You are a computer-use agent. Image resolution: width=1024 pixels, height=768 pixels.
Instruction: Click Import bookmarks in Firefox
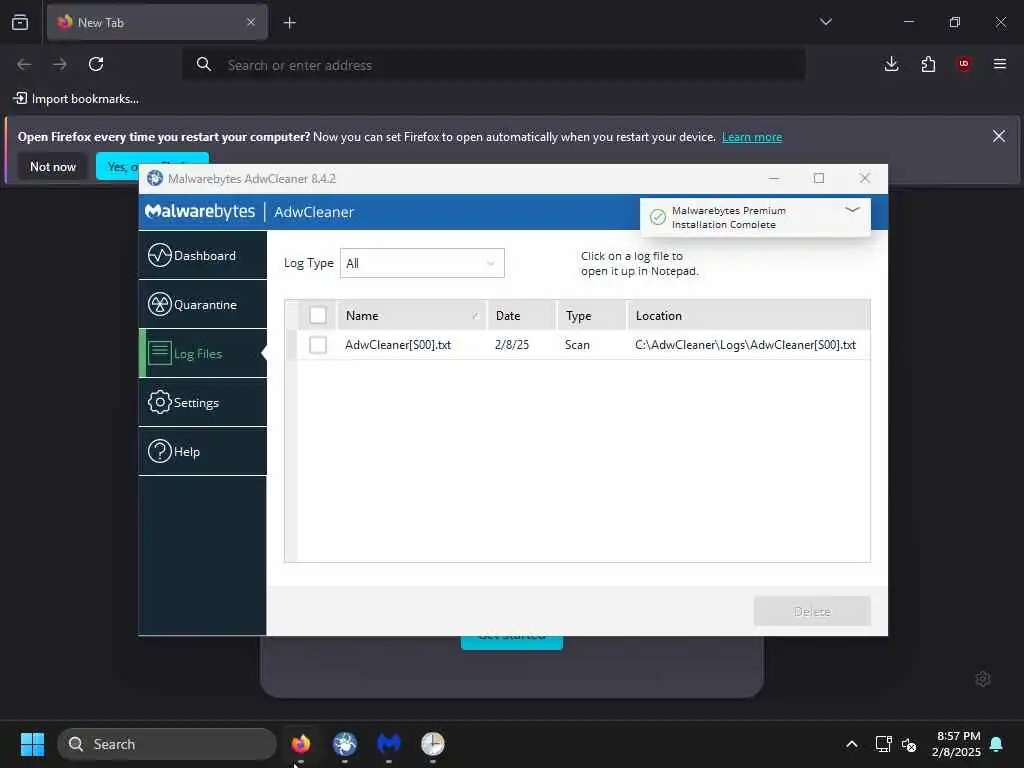coord(76,99)
